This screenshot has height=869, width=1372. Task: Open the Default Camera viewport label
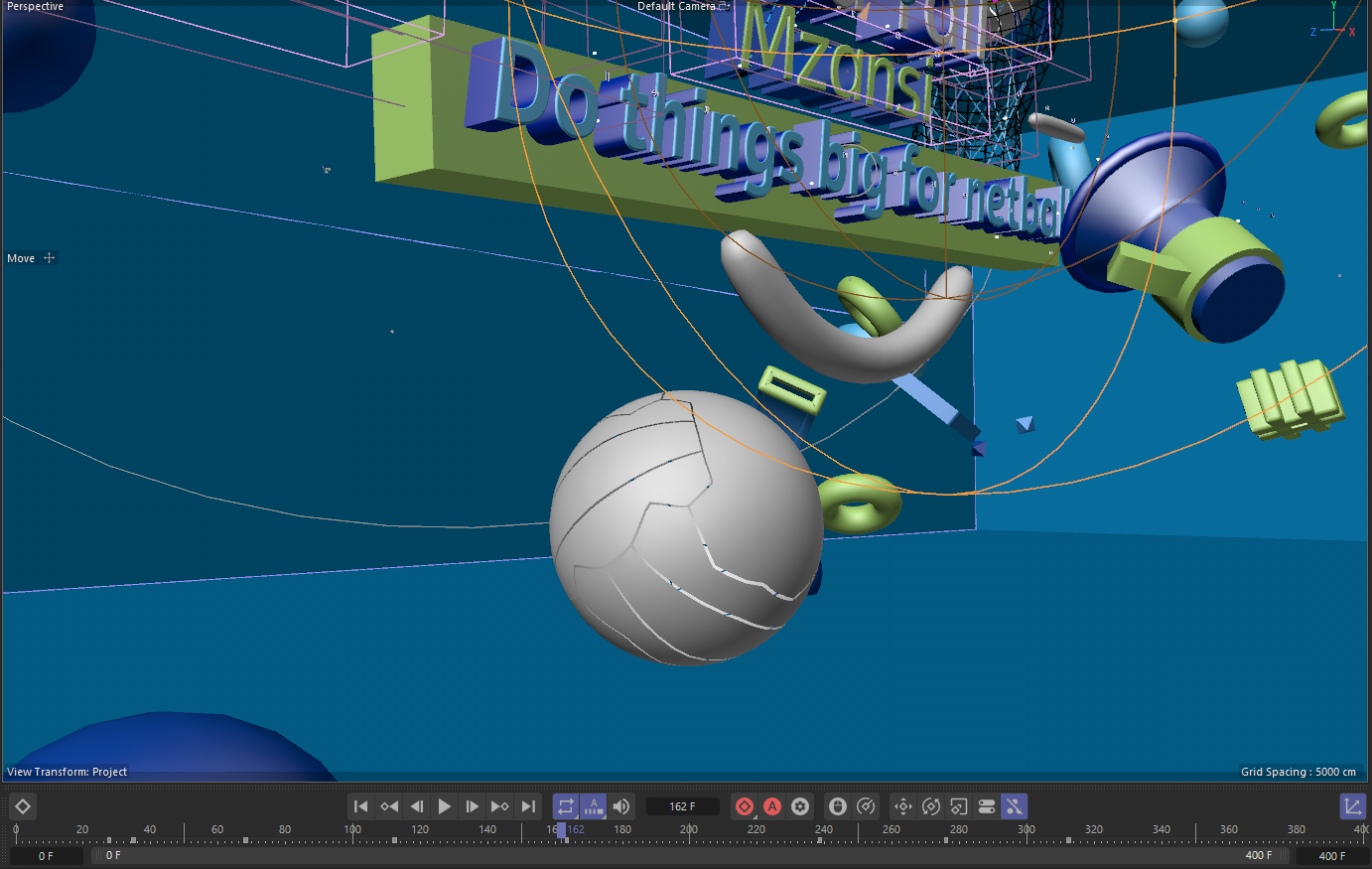pyautogui.click(x=677, y=7)
